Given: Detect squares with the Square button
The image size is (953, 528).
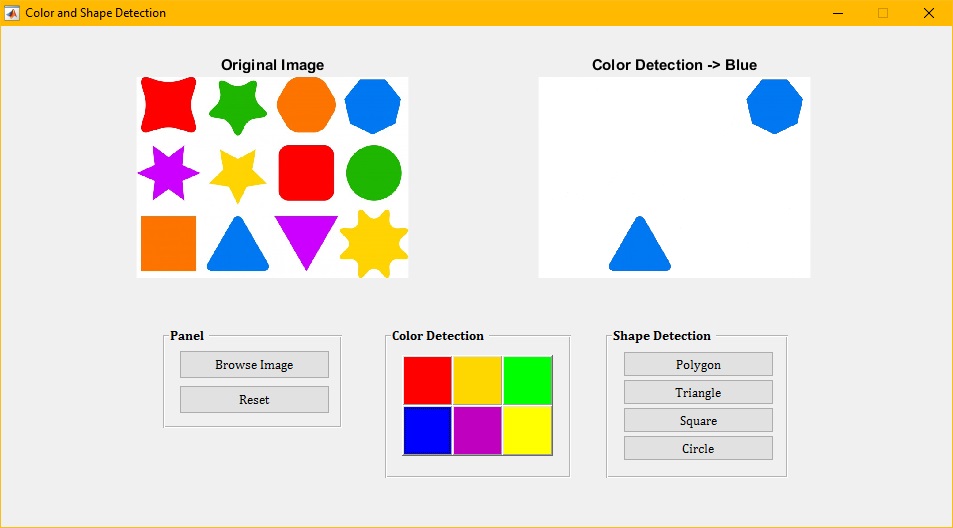Looking at the screenshot, I should tap(698, 420).
